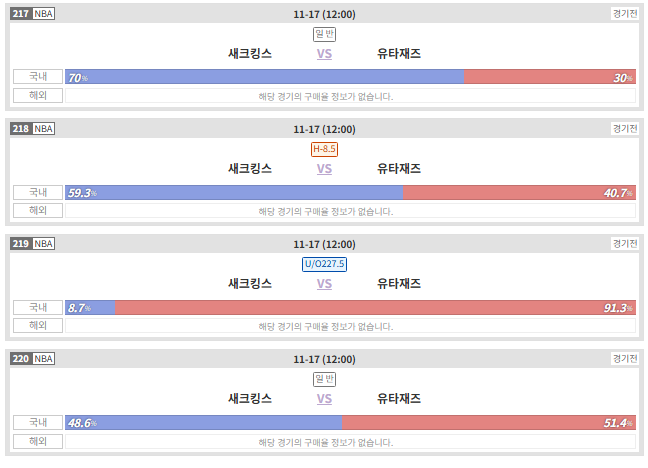Screen dimensions: 648x468
Task: Click the 48.6% blue bar in match 220
Action: click(x=204, y=423)
